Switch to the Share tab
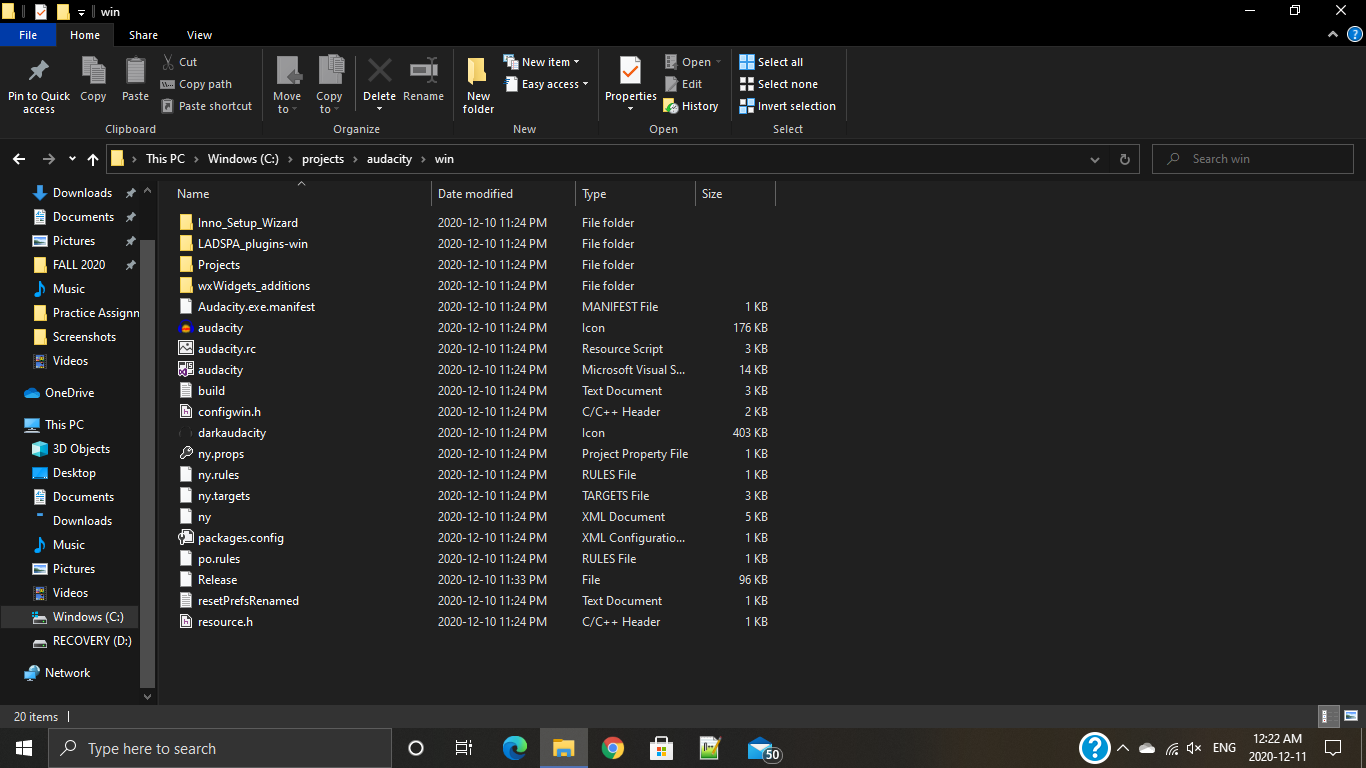 (143, 35)
